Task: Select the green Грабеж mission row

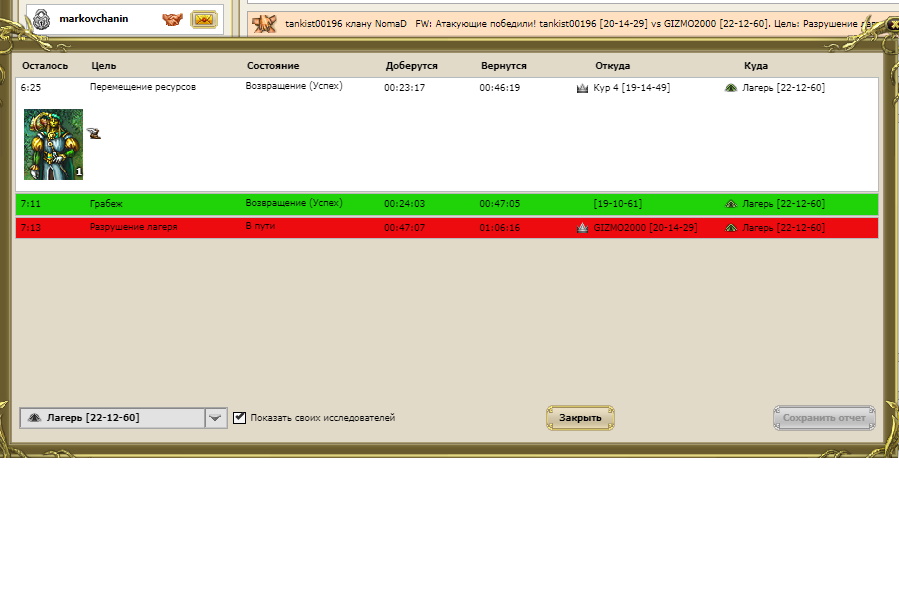Action: [446, 204]
